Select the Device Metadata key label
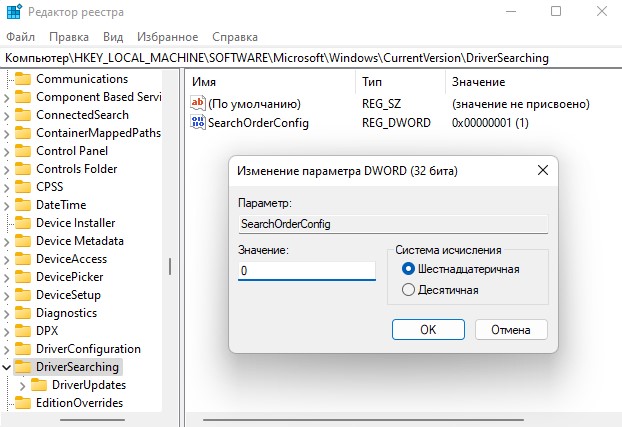Screen dimensions: 622x427 coord(80,241)
